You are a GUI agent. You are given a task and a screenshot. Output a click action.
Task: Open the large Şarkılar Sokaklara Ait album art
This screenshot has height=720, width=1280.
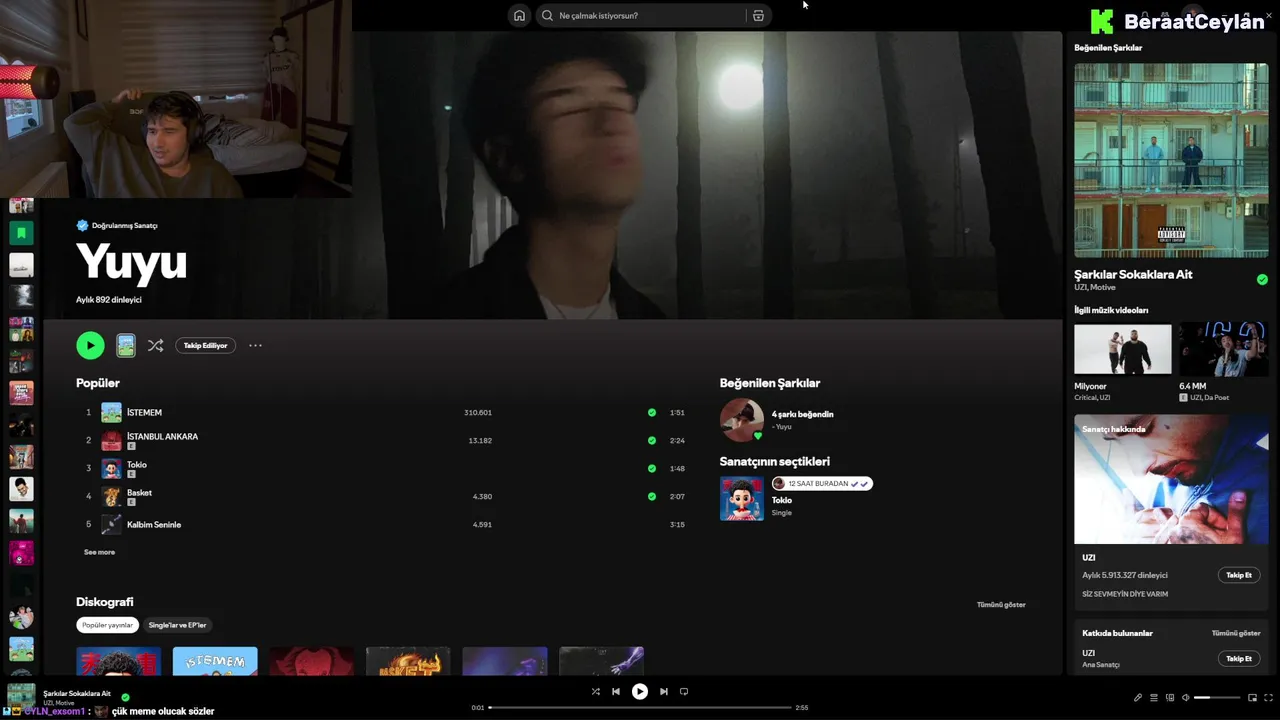click(x=1171, y=161)
